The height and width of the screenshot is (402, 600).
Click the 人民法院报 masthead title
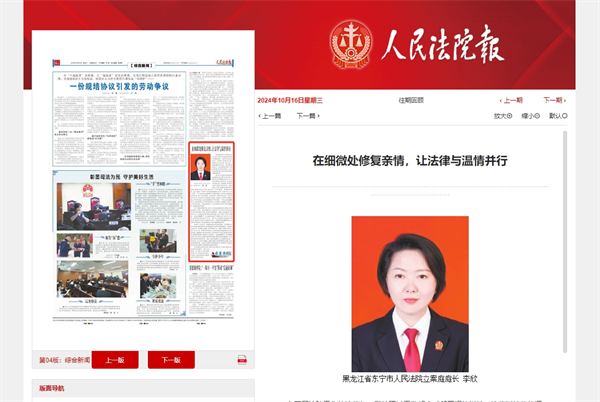443,44
